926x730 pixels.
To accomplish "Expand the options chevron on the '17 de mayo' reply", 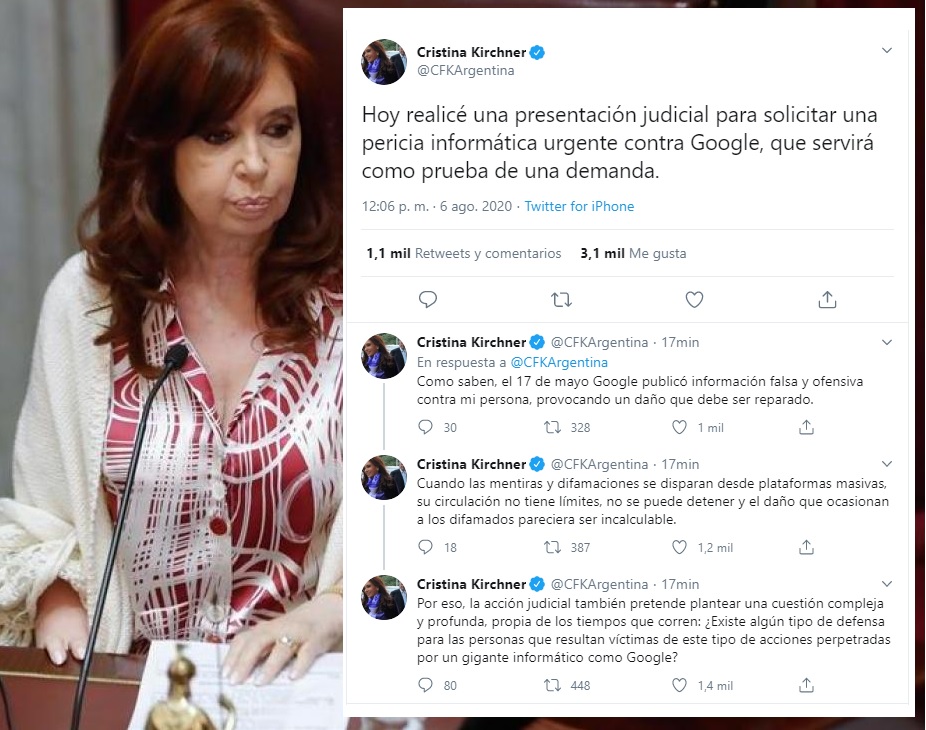I will (x=886, y=343).
